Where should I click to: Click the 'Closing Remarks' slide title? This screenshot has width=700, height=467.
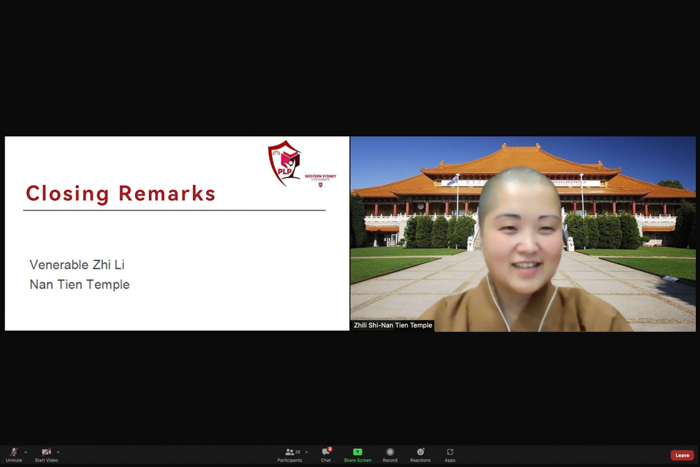point(121,194)
